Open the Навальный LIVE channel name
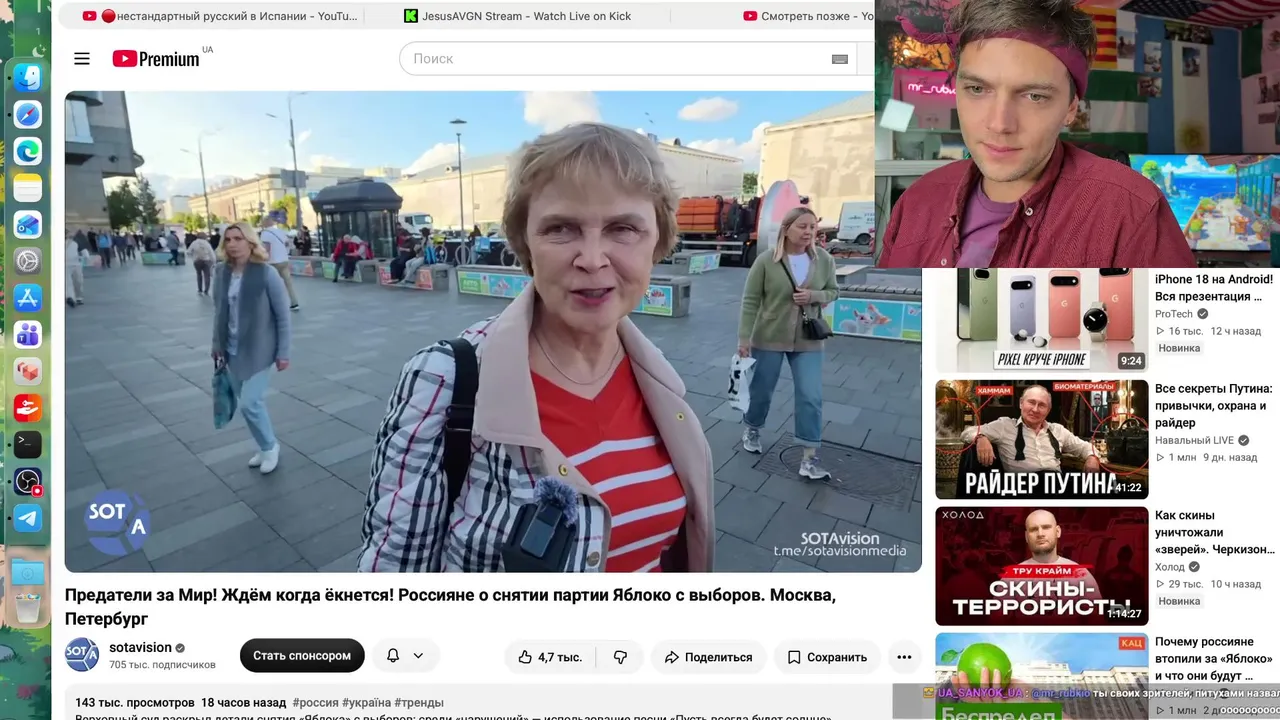Viewport: 1280px width, 720px height. coord(1194,440)
